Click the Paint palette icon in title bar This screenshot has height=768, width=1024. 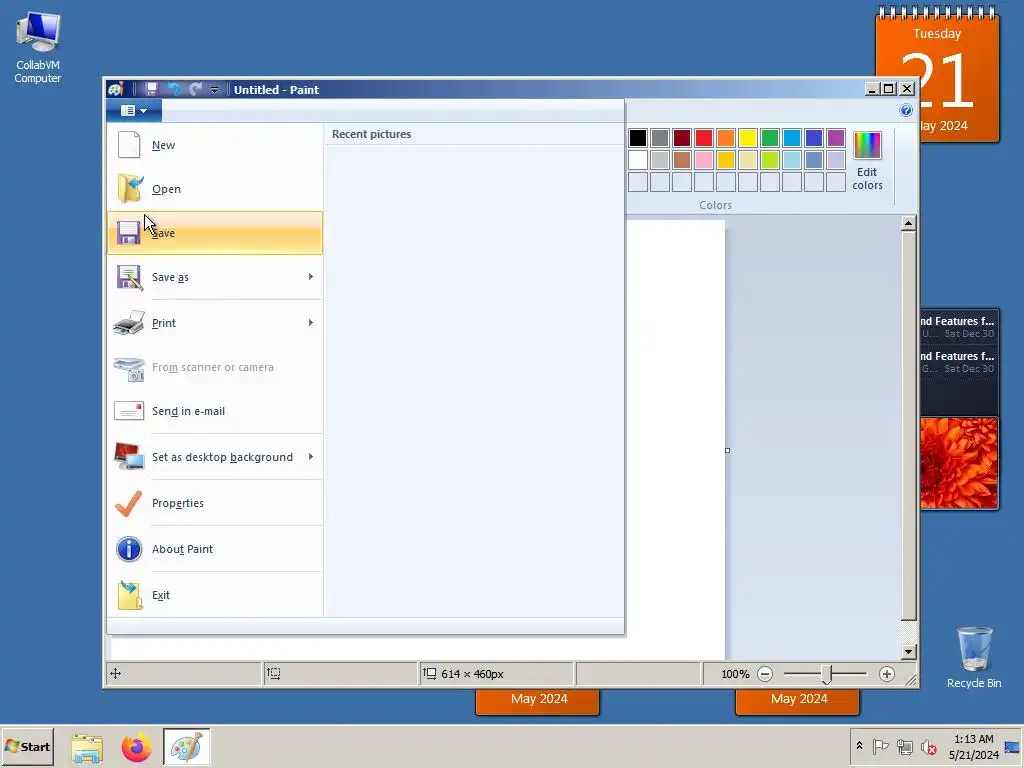point(116,89)
